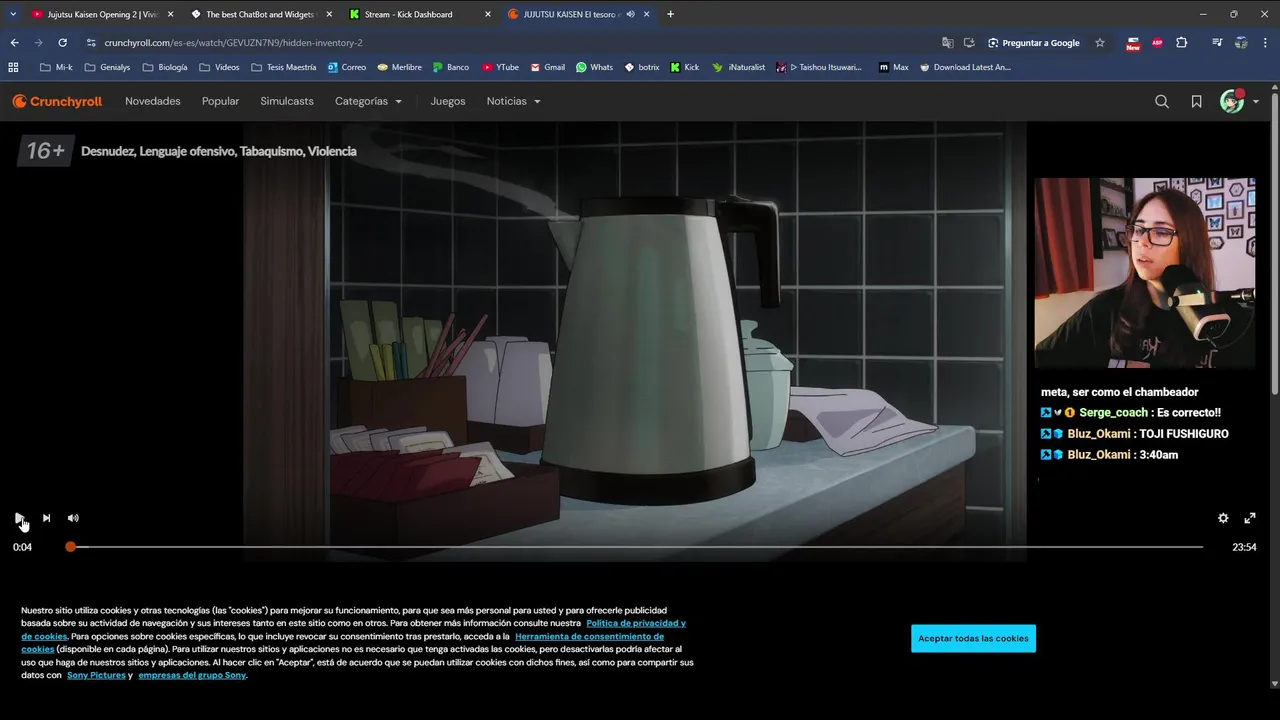
Task: Skip to the next episode
Action: point(46,518)
